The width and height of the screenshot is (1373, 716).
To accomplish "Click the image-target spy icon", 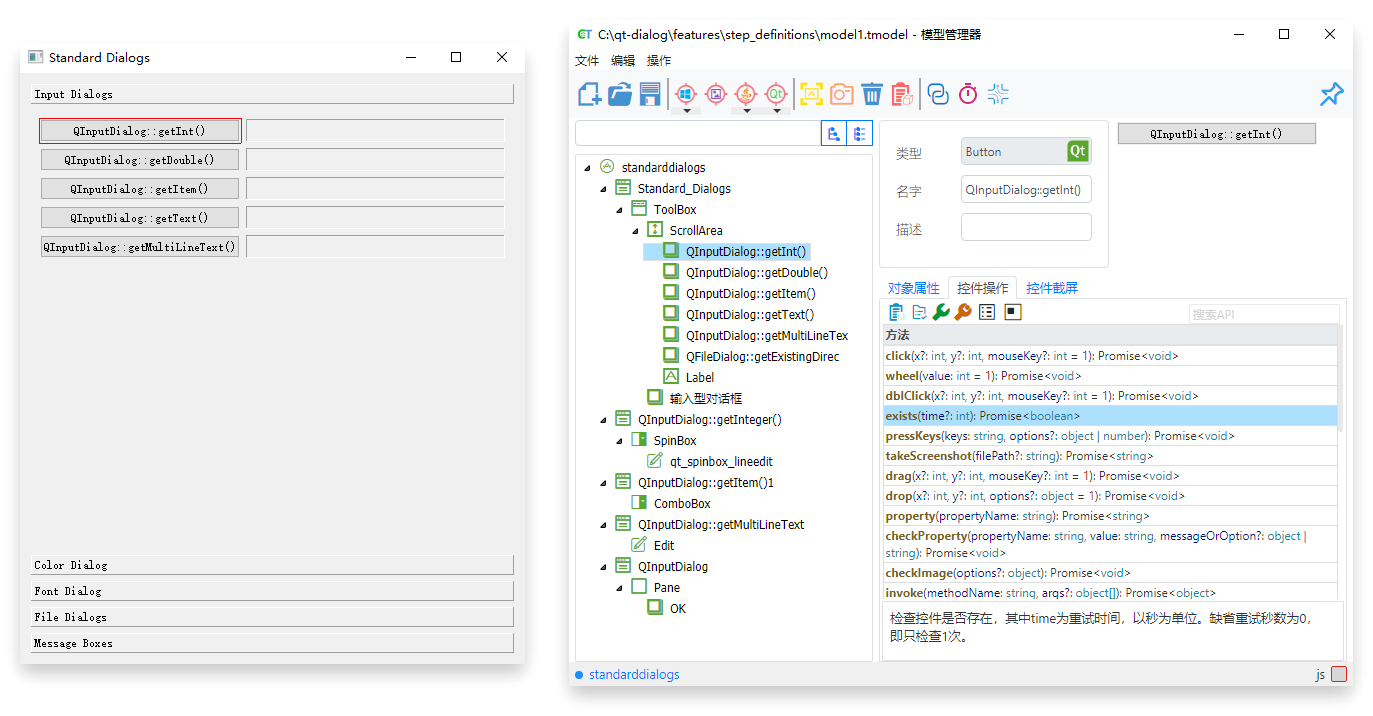I will (716, 93).
